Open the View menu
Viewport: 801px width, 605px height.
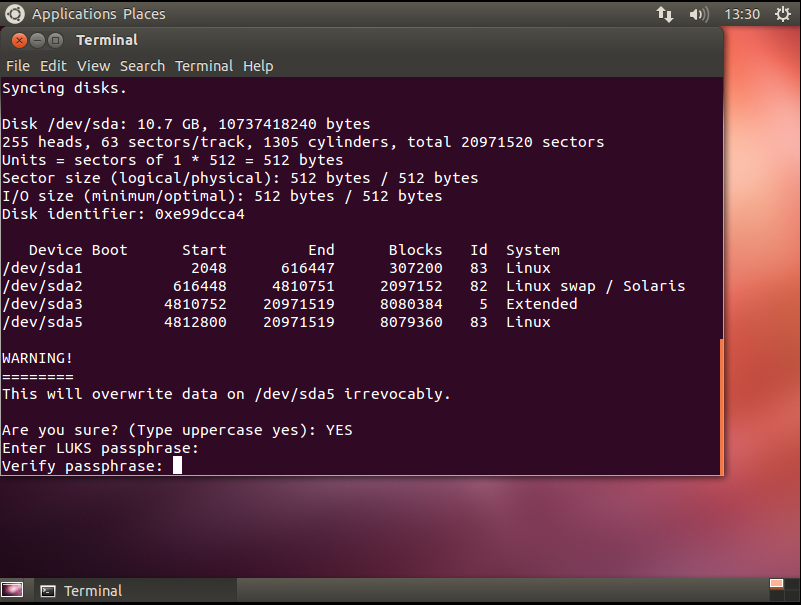[x=93, y=65]
